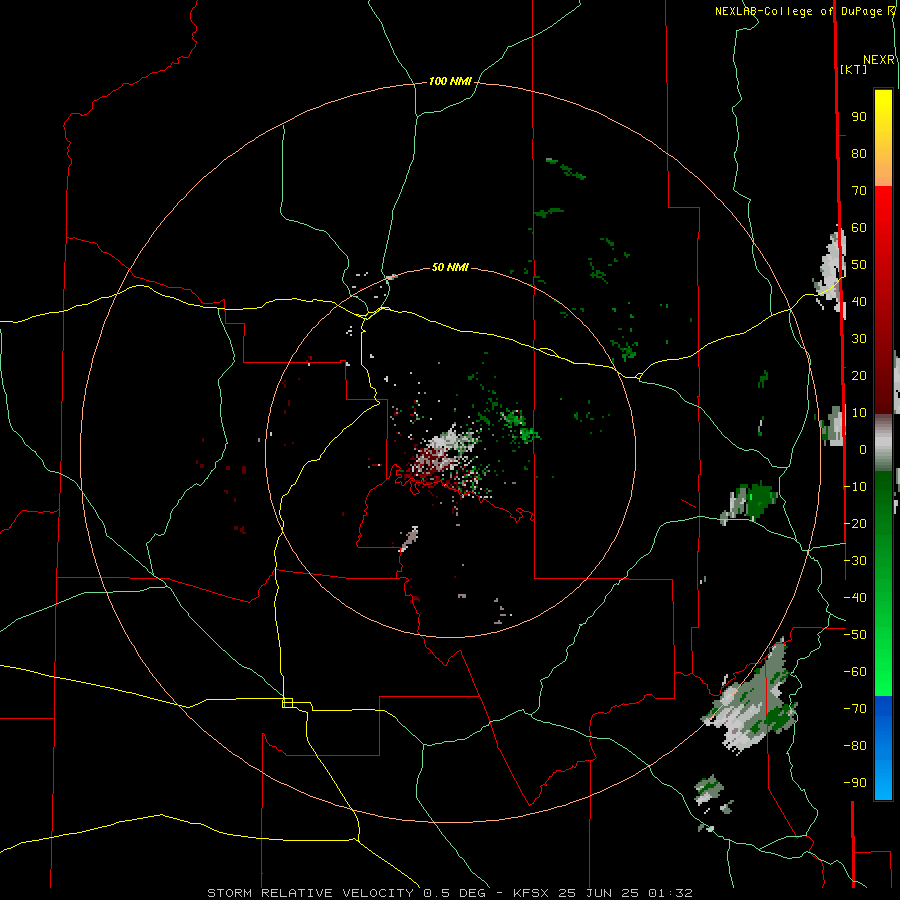Click the -20 value on velocity scale
Screen dimensions: 900x900
pyautogui.click(x=855, y=523)
